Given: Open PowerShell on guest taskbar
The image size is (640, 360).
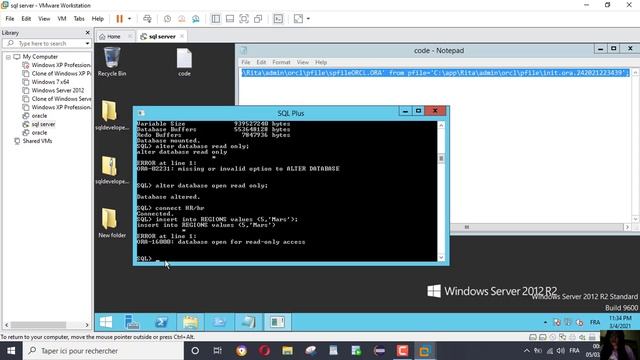Looking at the screenshot, I should (161, 322).
